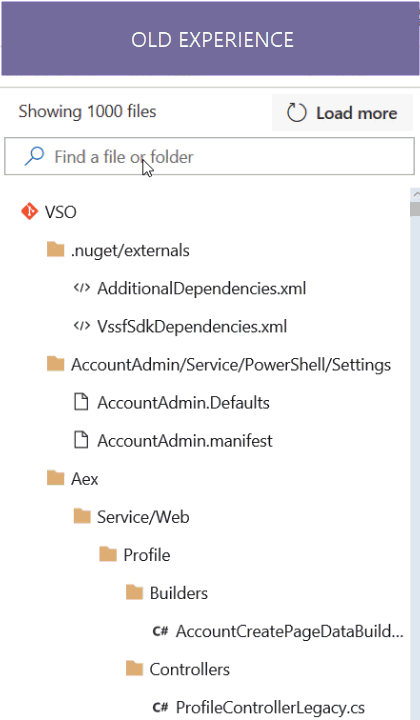420x720 pixels.
Task: Click the circular refresh icon beside Load more
Action: click(x=297, y=113)
